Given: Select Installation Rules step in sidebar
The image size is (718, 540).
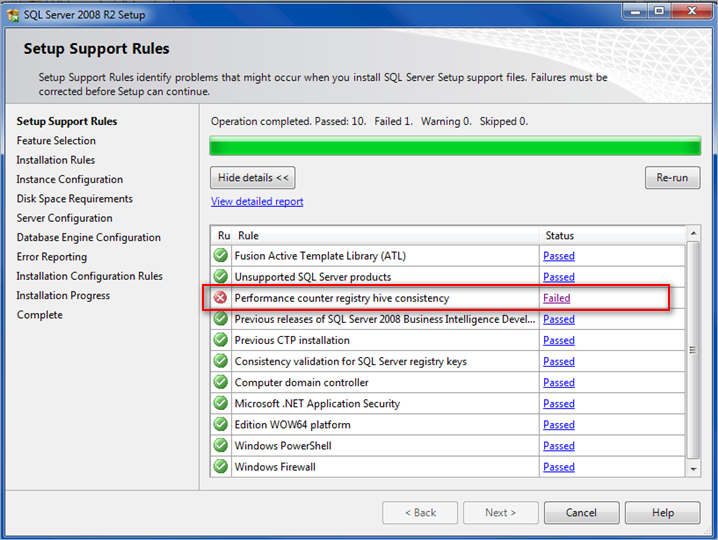Looking at the screenshot, I should (56, 160).
